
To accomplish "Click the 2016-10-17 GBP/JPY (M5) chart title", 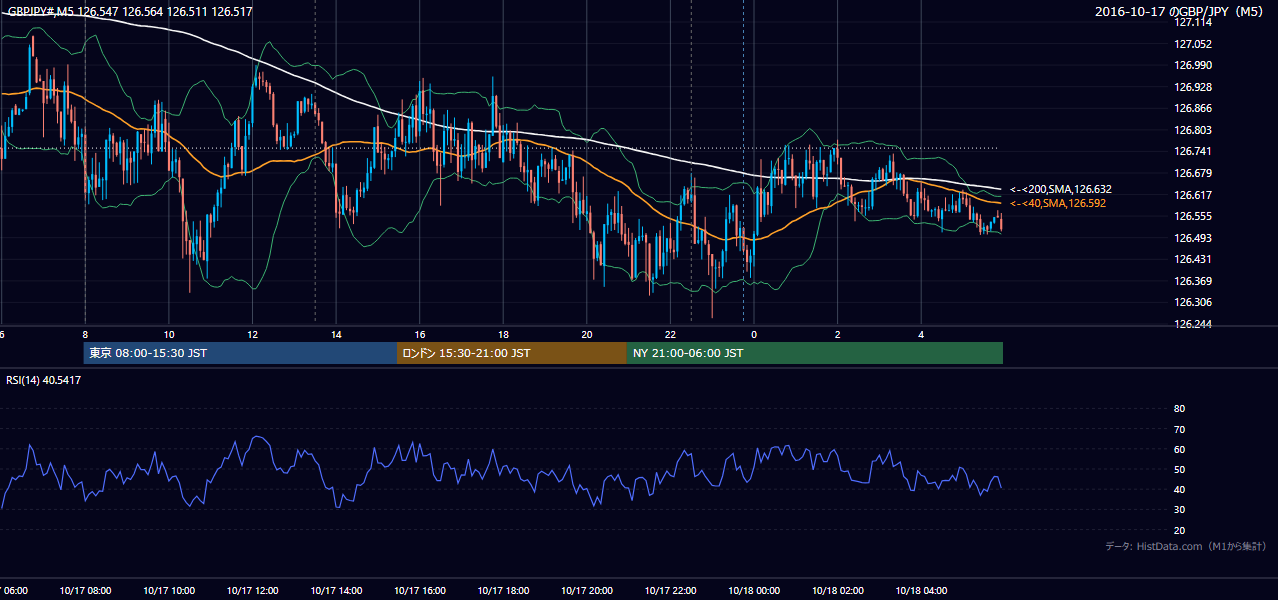I will 1180,11.
